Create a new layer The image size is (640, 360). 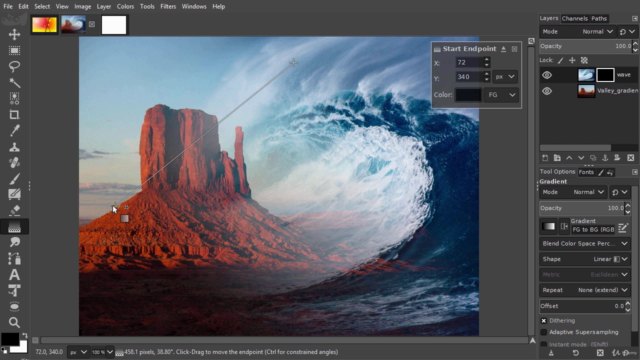(545, 158)
